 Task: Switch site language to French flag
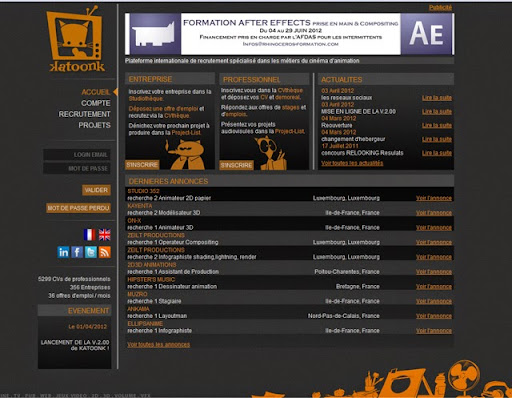89,235
